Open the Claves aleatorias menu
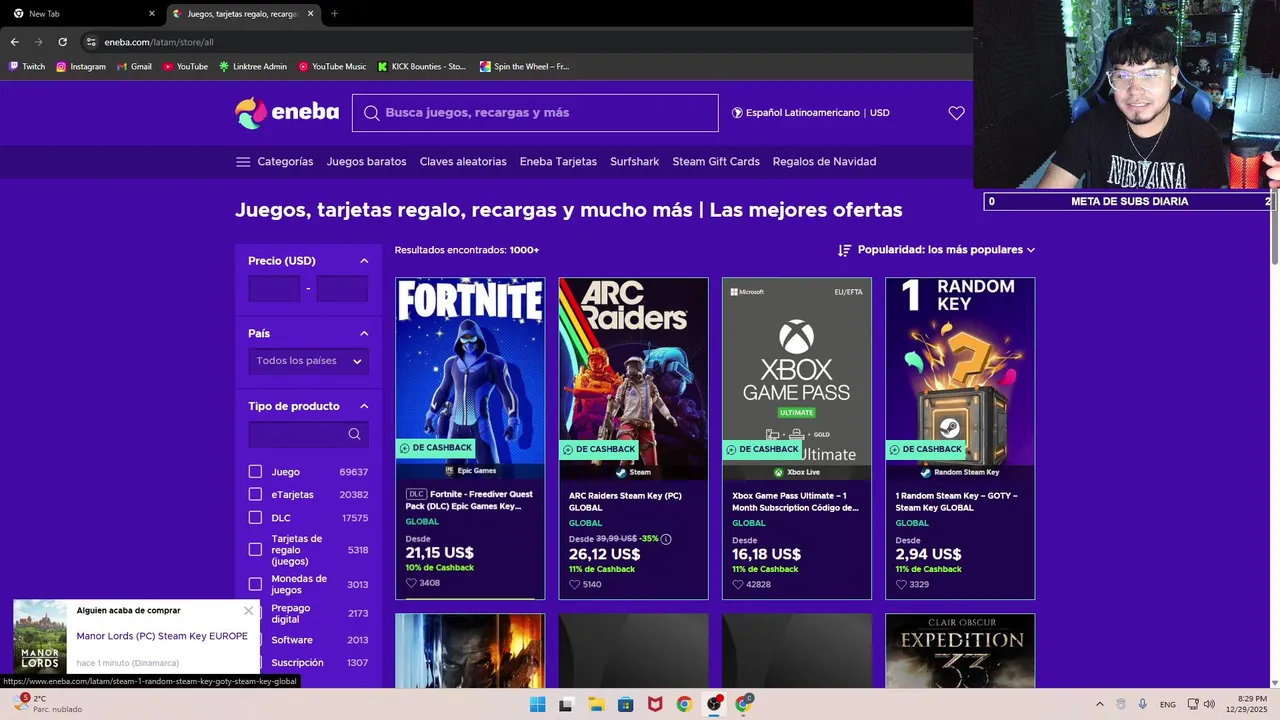Image resolution: width=1280 pixels, height=720 pixels. point(463,162)
